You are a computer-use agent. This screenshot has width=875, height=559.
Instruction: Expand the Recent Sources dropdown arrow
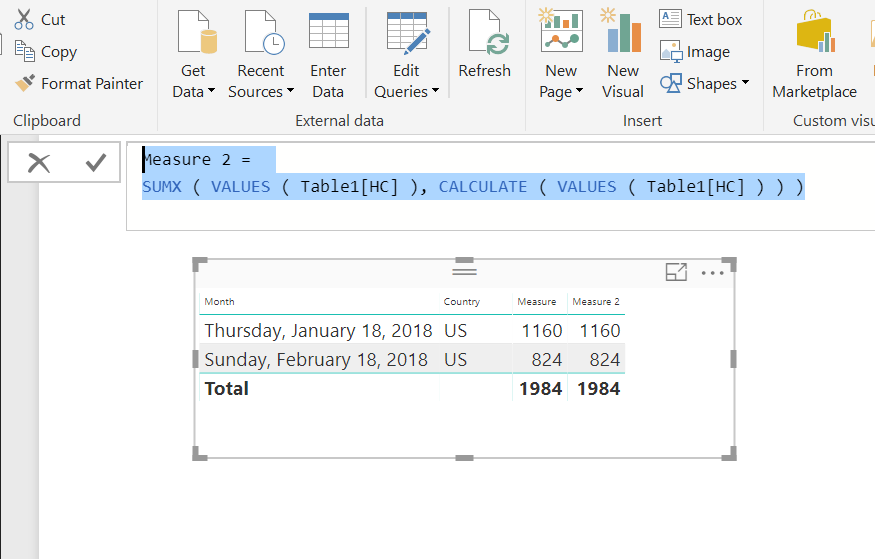tap(290, 90)
